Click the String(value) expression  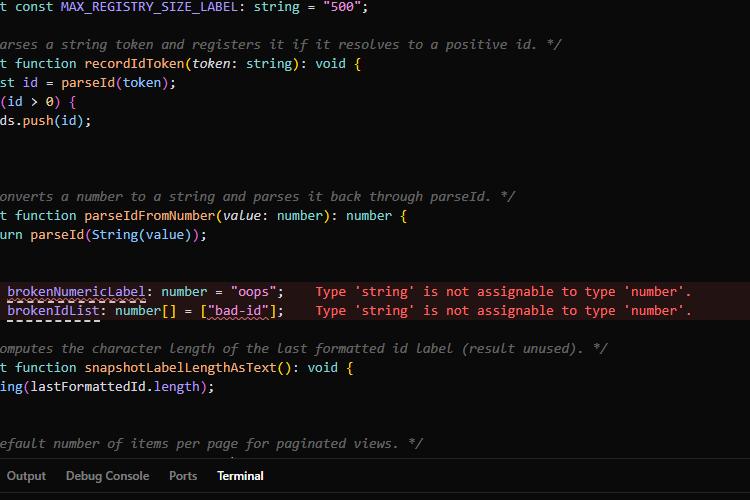point(142,235)
